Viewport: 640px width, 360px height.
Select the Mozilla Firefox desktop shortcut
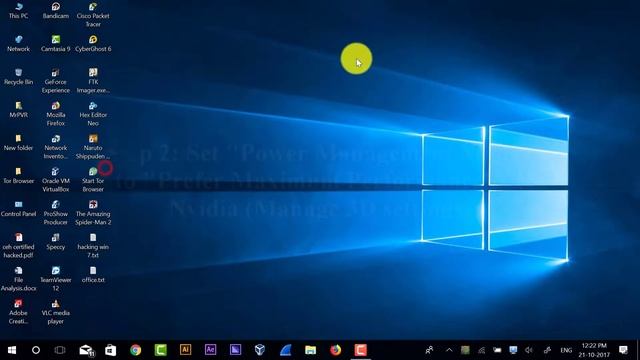click(56, 114)
